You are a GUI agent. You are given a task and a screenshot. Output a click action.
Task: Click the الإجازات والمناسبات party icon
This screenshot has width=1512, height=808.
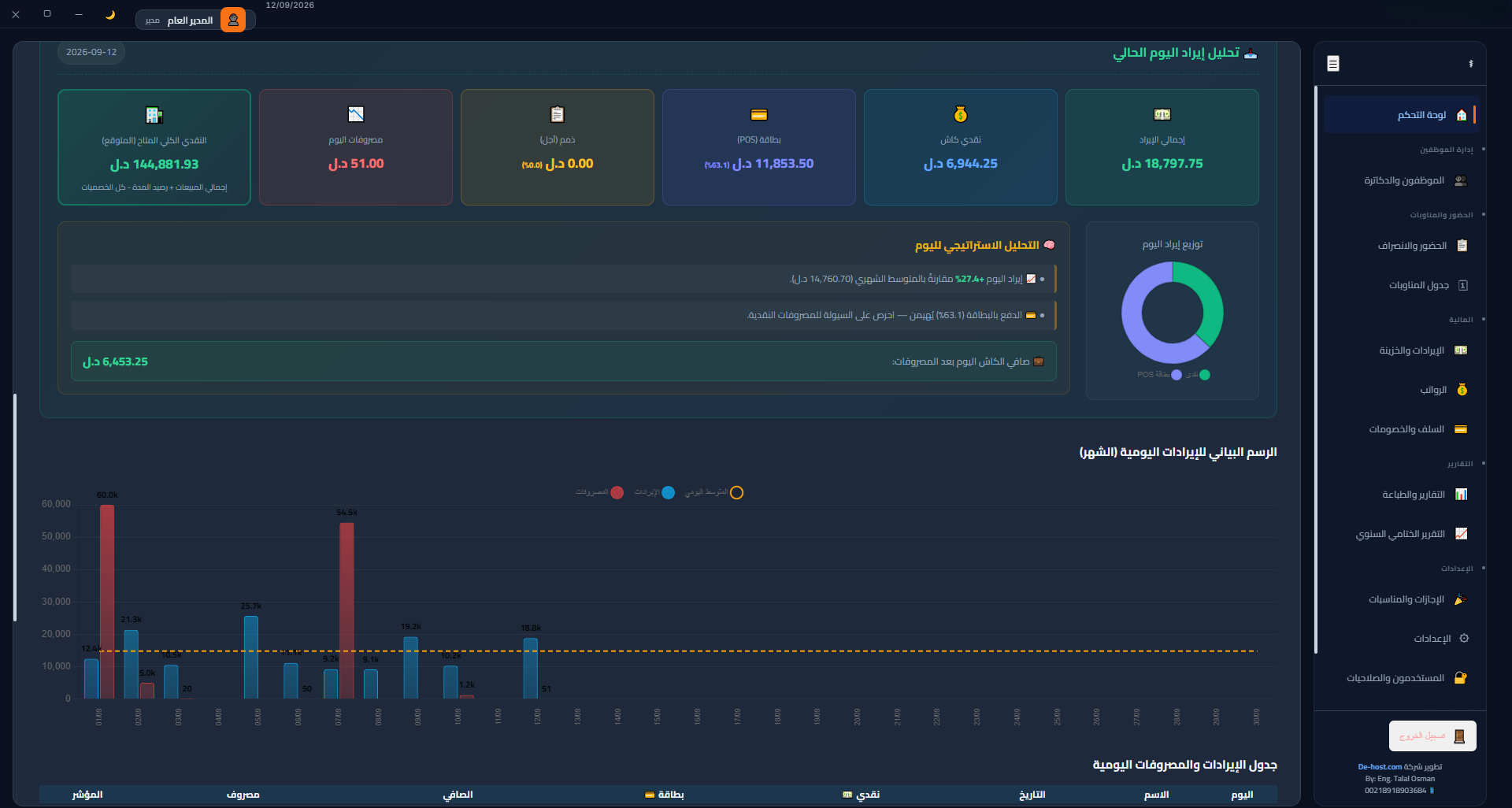click(1460, 599)
